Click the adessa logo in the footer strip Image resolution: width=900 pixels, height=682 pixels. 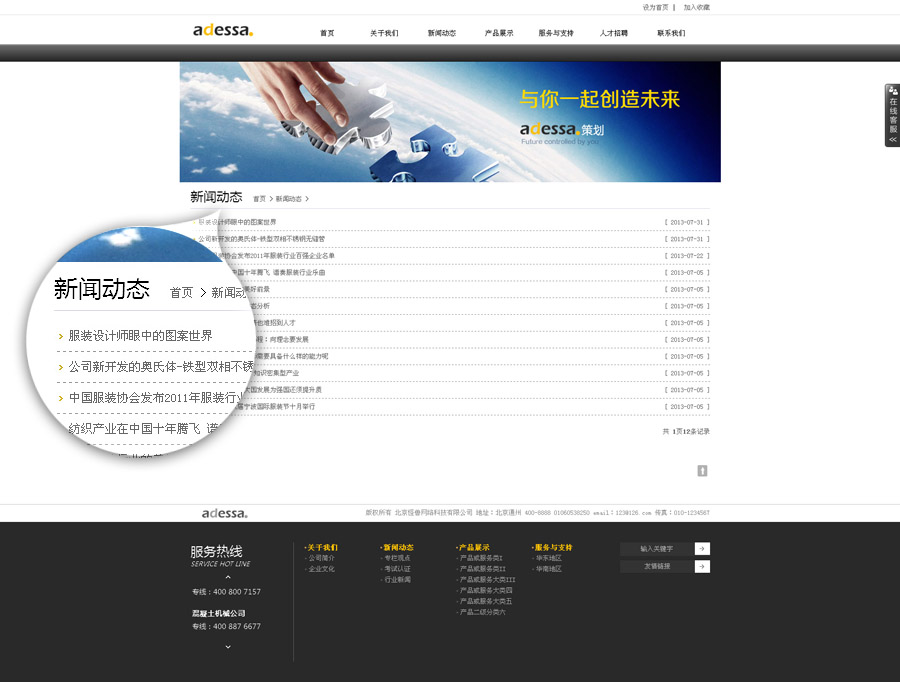click(224, 513)
